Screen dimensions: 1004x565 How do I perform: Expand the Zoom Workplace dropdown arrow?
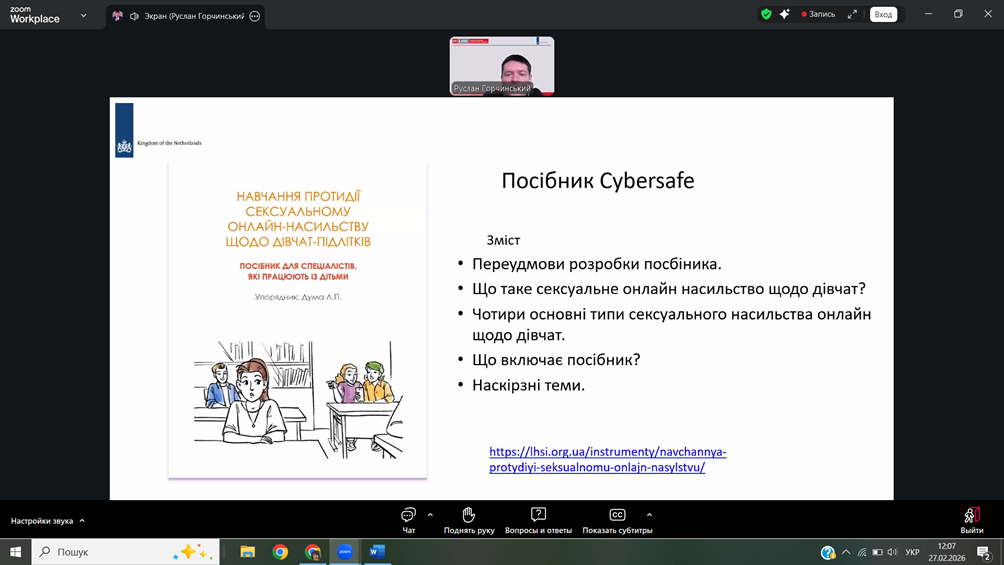[83, 16]
